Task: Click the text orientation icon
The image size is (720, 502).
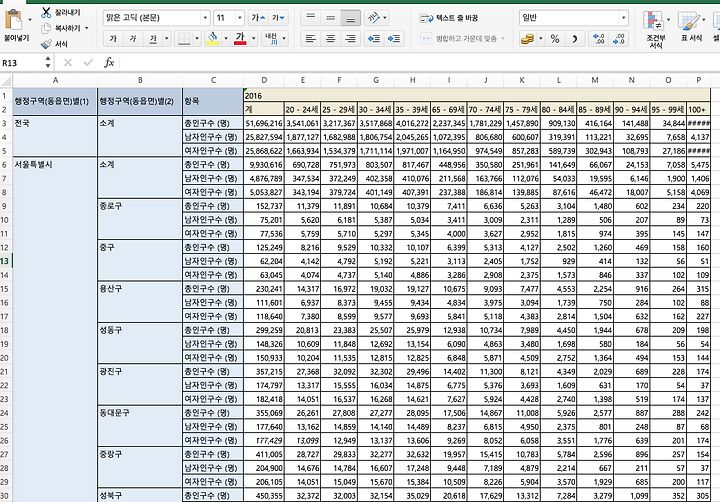Action: (374, 18)
